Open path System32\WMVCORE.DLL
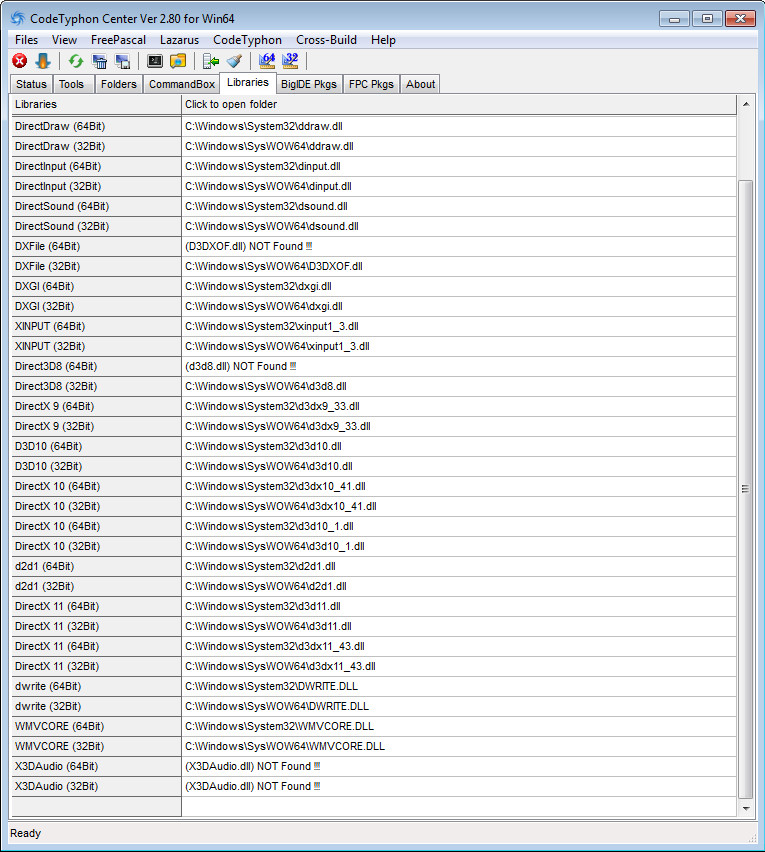Screen dimensions: 765x852 pyautogui.click(x=459, y=726)
